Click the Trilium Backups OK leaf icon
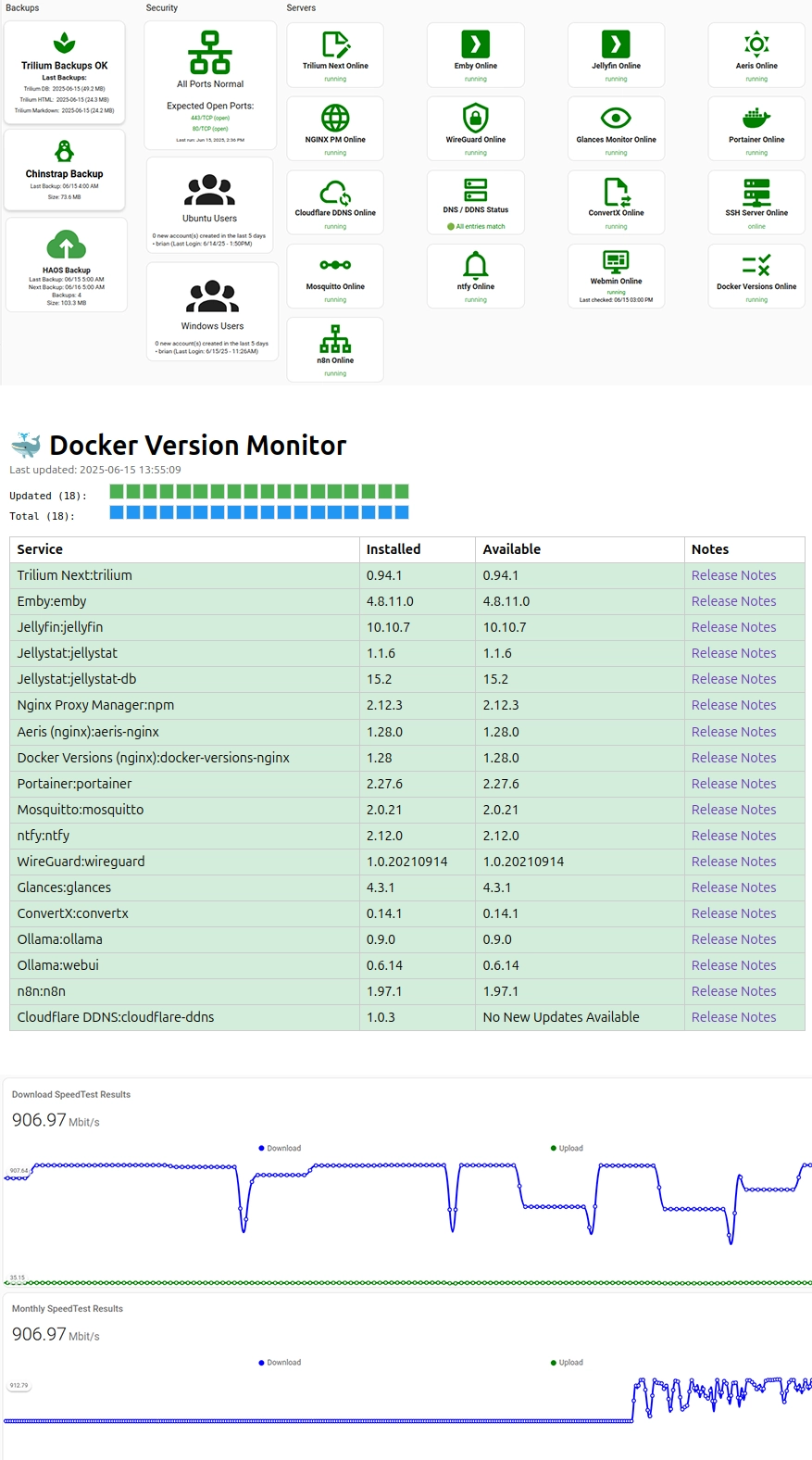 coord(64,43)
